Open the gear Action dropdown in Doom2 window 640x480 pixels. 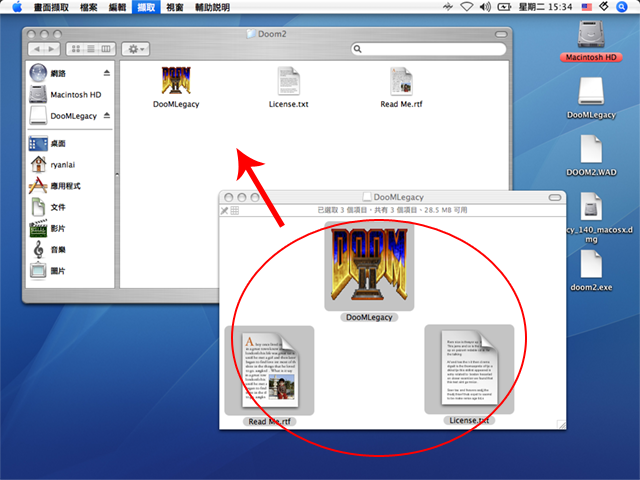tap(136, 49)
